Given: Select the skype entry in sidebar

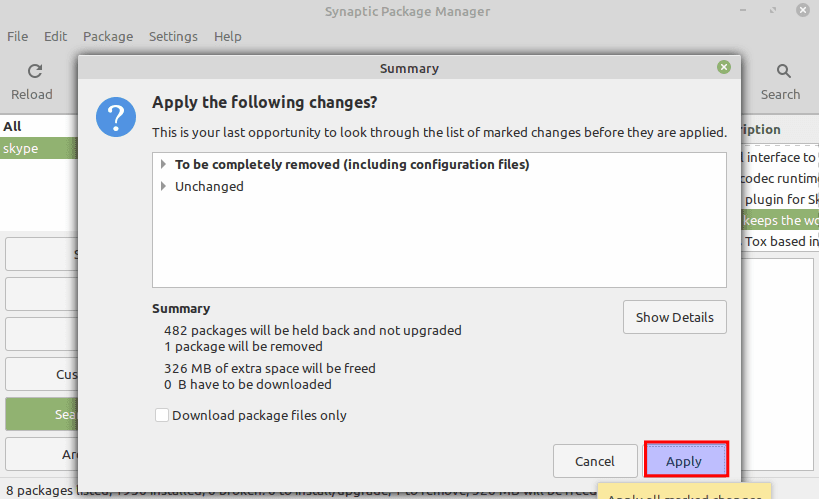Looking at the screenshot, I should coord(20,148).
